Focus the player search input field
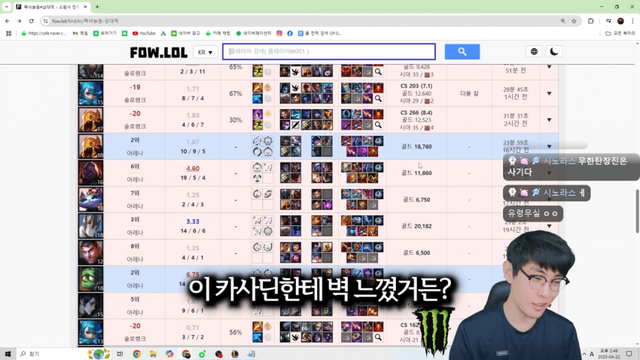 pyautogui.click(x=329, y=51)
